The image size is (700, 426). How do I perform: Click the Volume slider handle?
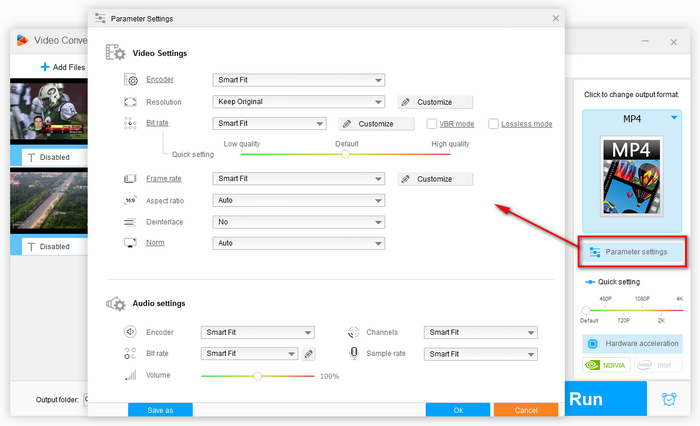[257, 376]
